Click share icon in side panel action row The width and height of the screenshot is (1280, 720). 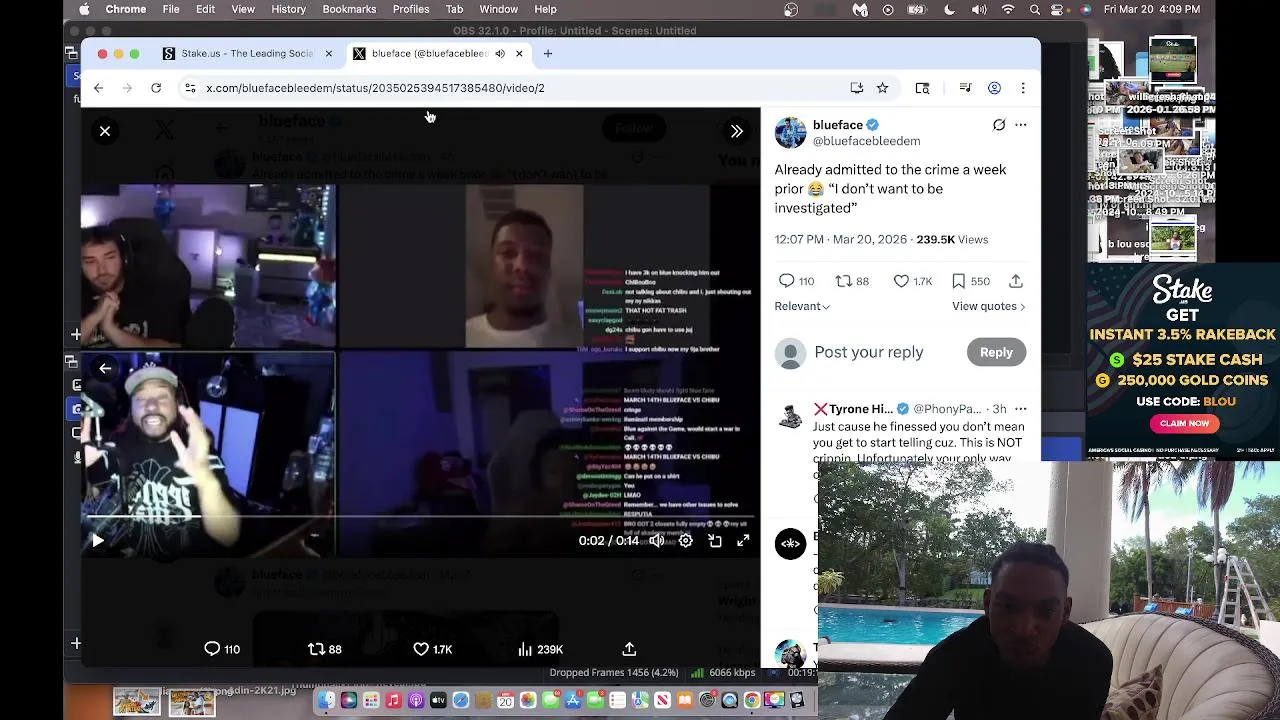pos(1016,281)
